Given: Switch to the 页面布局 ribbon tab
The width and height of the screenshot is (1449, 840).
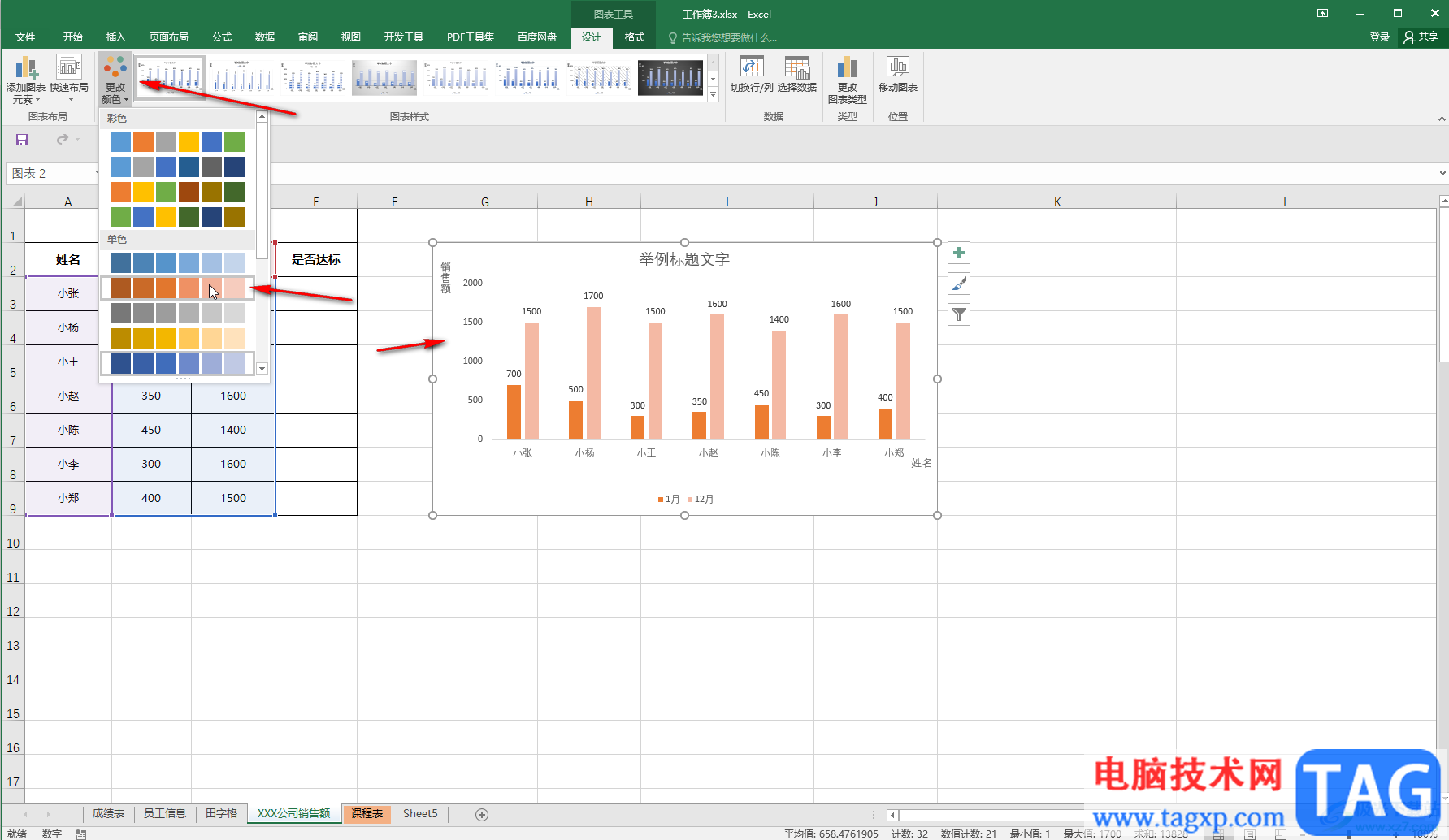Looking at the screenshot, I should click(169, 37).
